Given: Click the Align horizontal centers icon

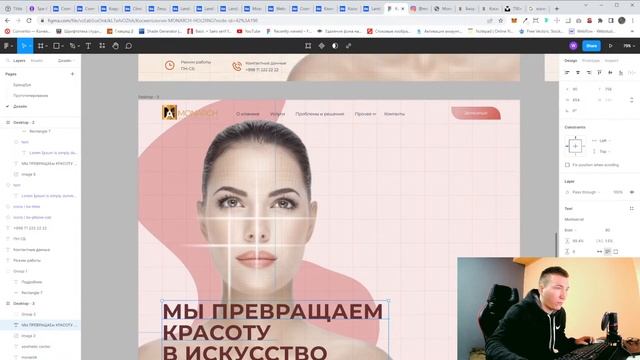Looking at the screenshot, I should pyautogui.click(x=578, y=72).
